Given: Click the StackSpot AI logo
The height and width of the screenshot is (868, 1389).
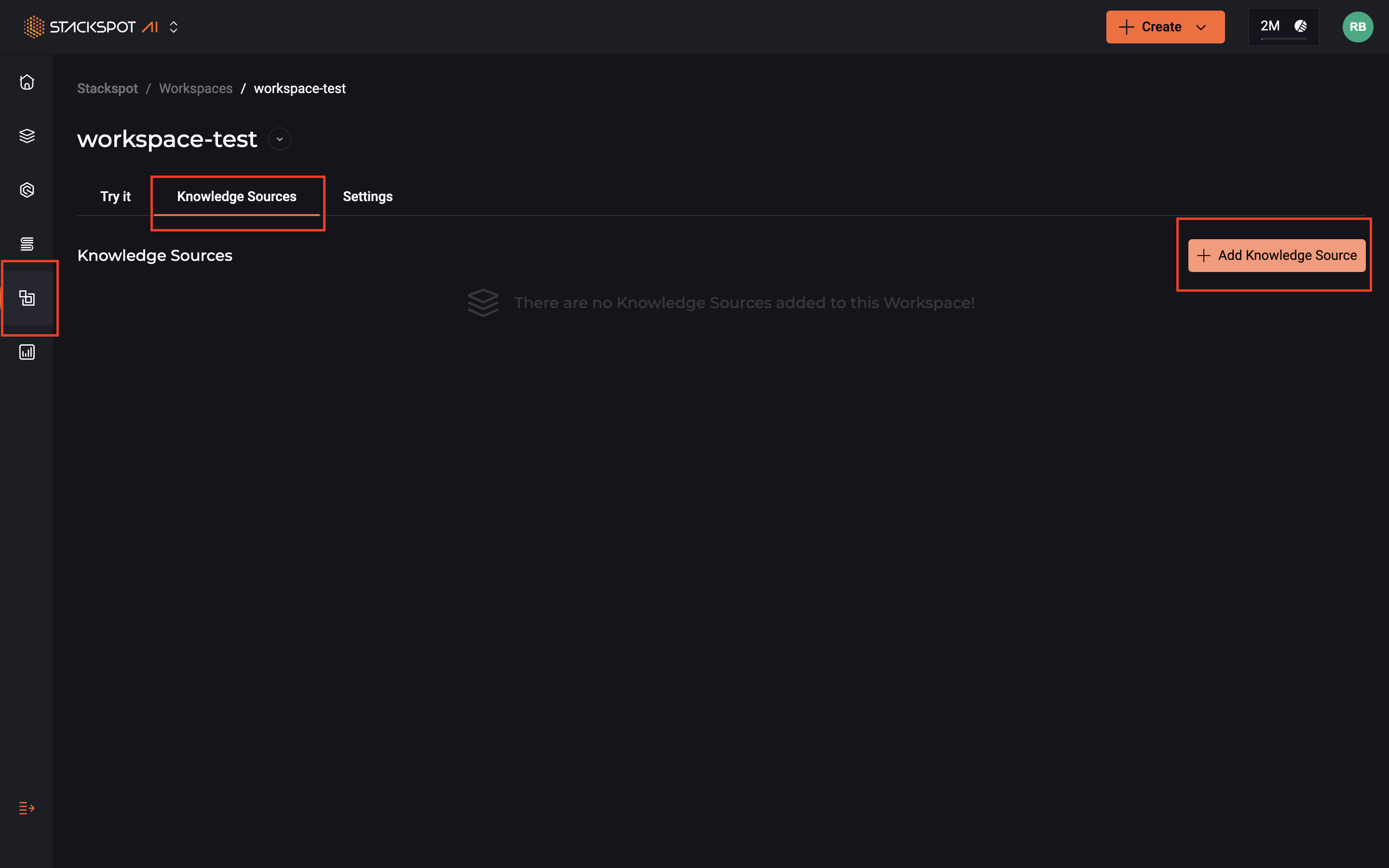Looking at the screenshot, I should pos(92,27).
